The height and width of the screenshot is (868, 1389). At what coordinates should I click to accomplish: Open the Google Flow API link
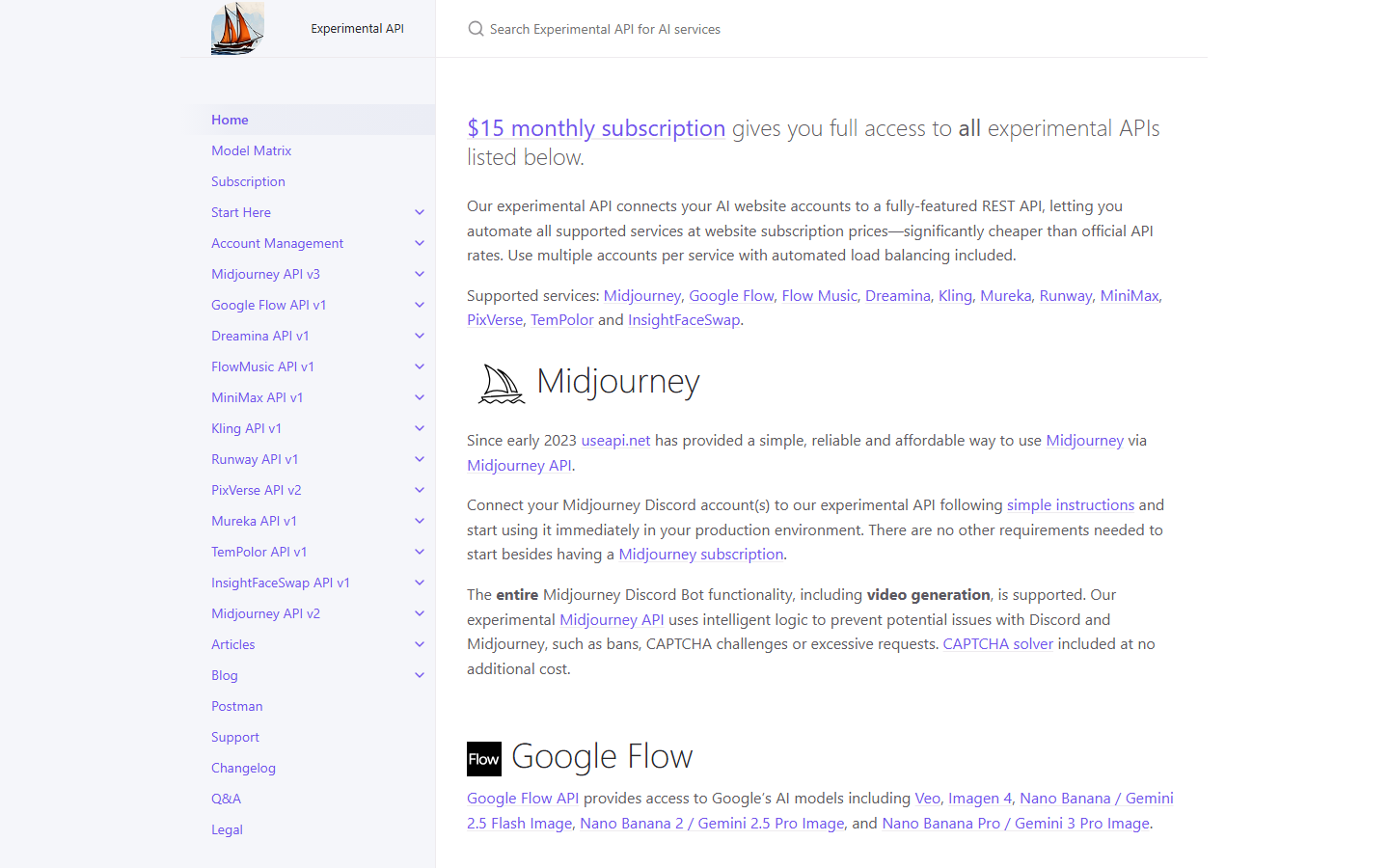[523, 799]
